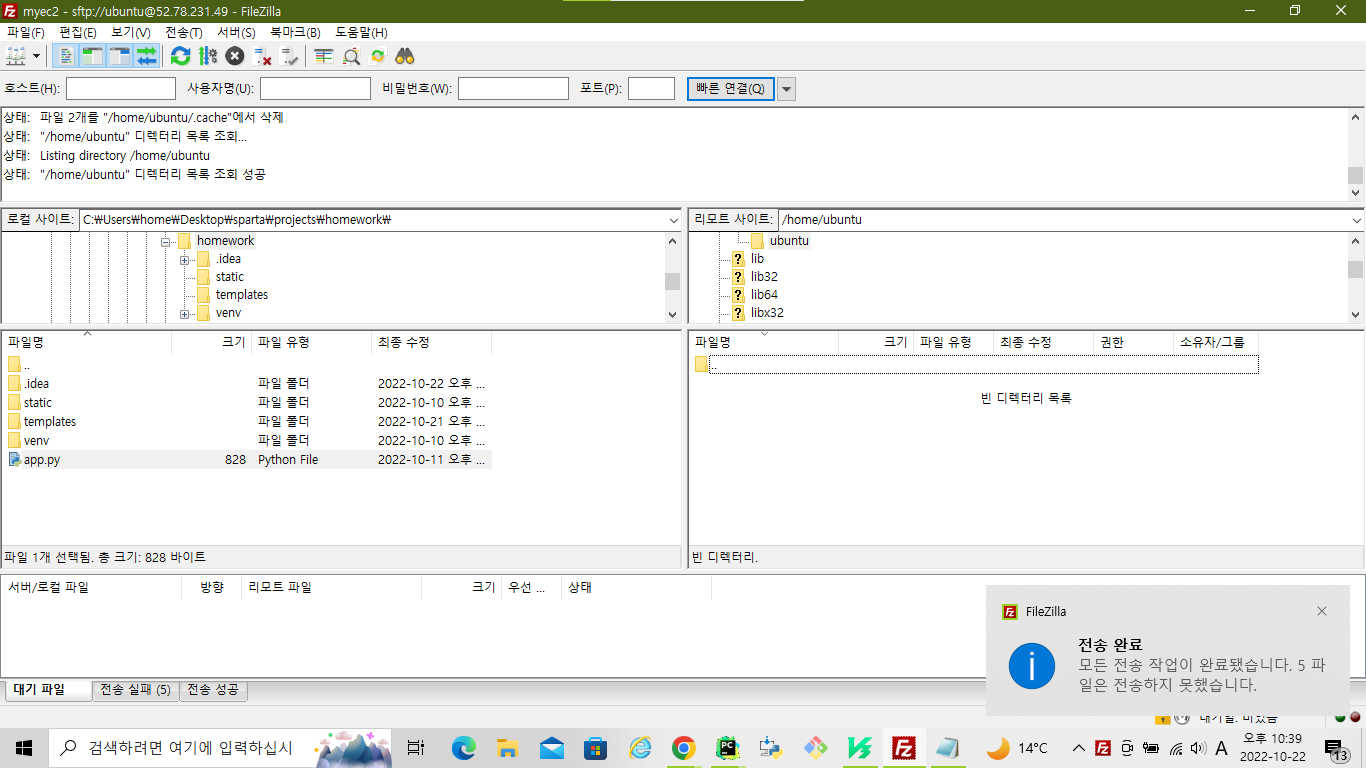This screenshot has height=768, width=1366.
Task: Reconnect to the last server
Action: pyautogui.click(x=289, y=56)
